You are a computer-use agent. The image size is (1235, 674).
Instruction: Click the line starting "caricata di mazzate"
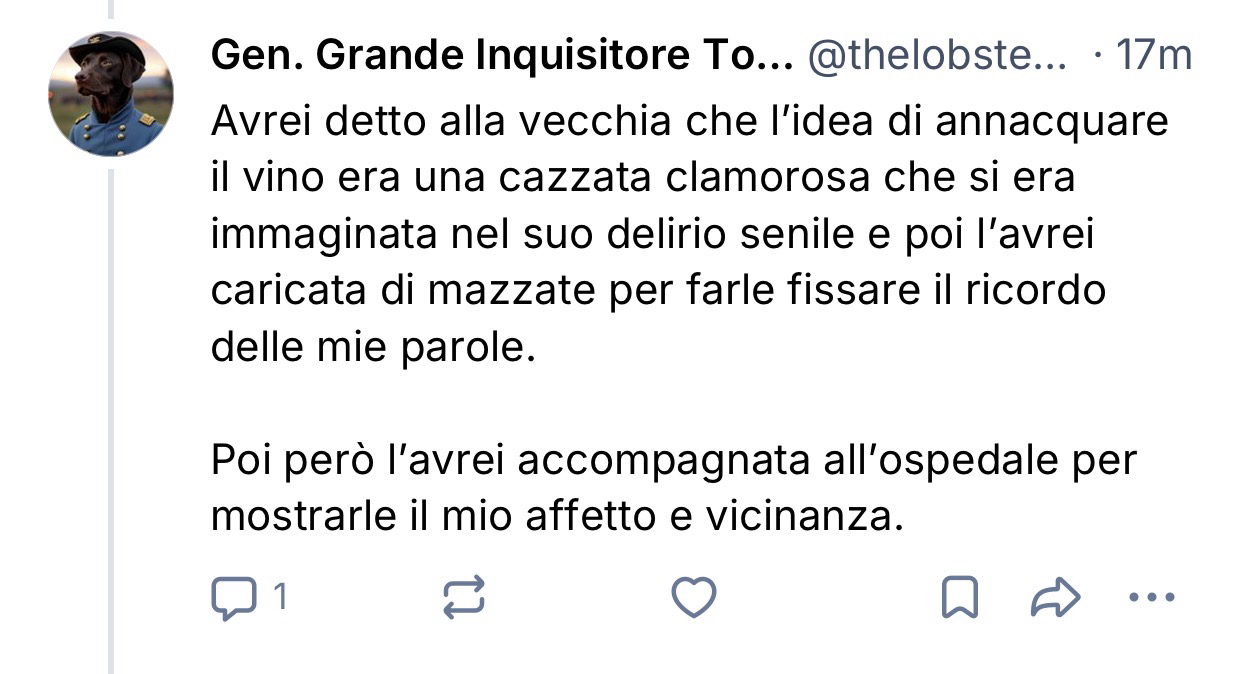658,290
